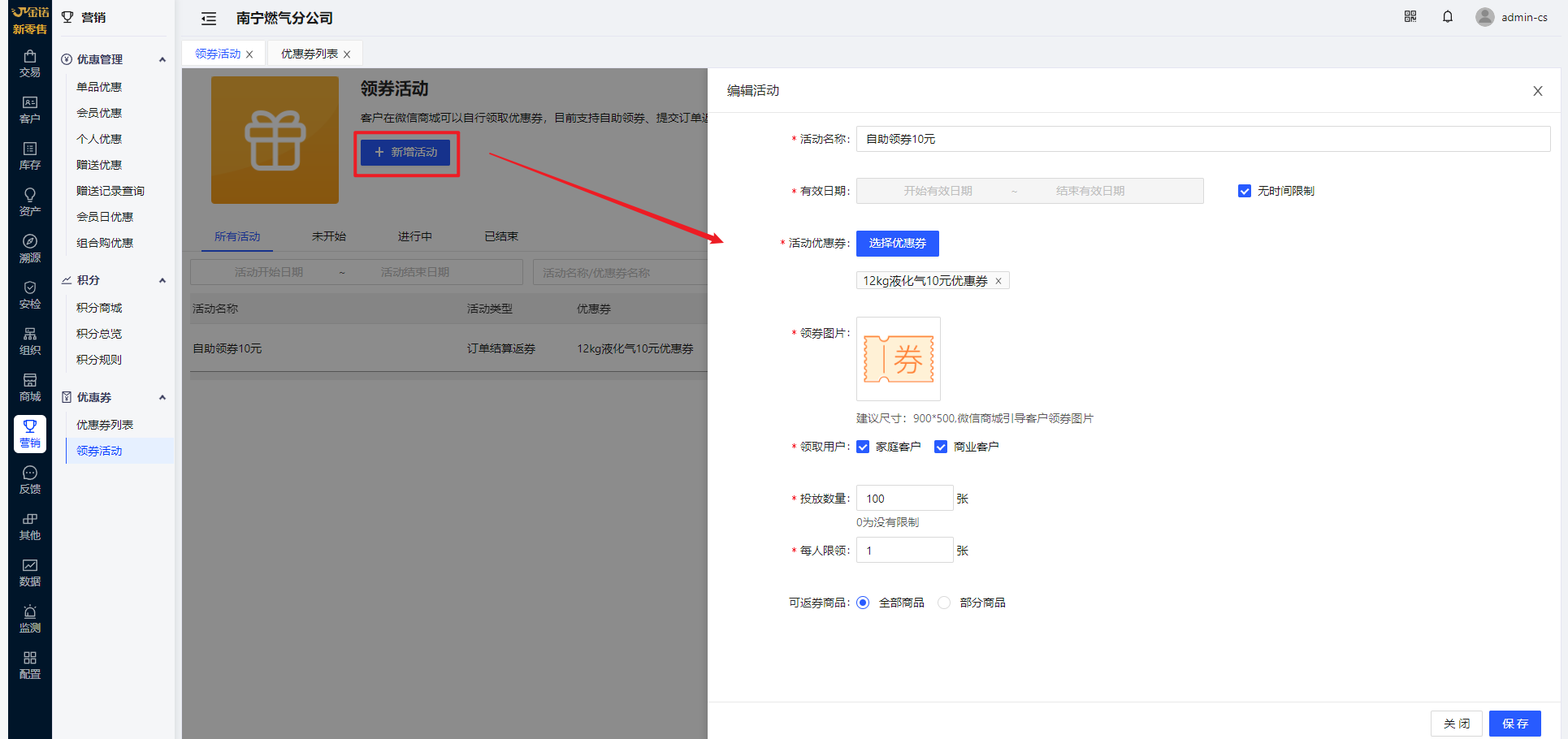The image size is (1568, 739).
Task: Save the activity with 保存 button
Action: [x=1514, y=723]
